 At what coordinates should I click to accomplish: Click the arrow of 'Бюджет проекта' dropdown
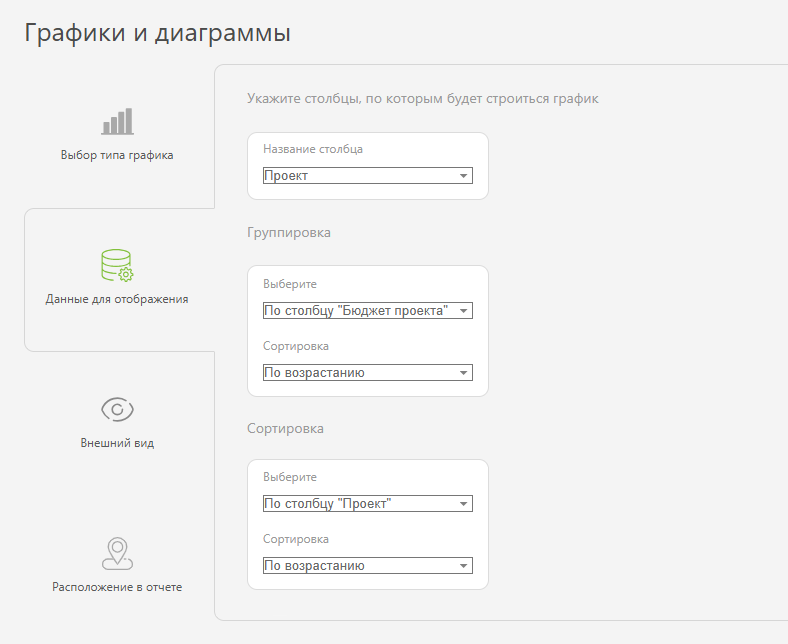tap(463, 311)
